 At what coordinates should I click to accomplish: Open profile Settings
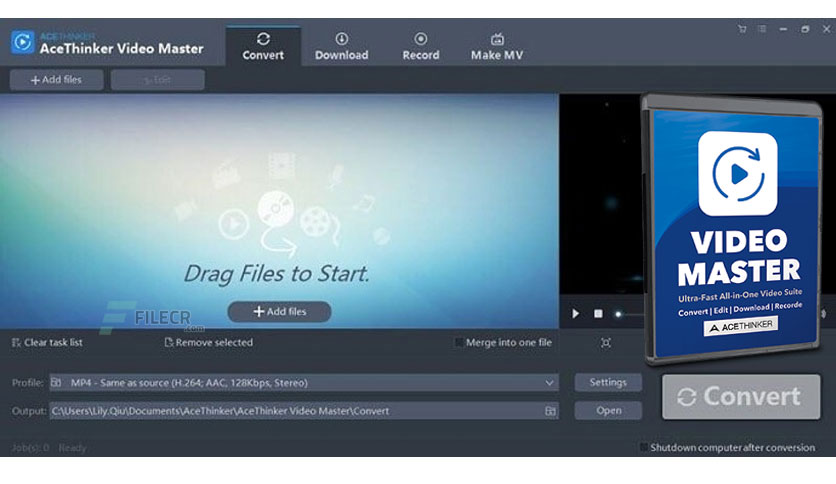point(608,382)
